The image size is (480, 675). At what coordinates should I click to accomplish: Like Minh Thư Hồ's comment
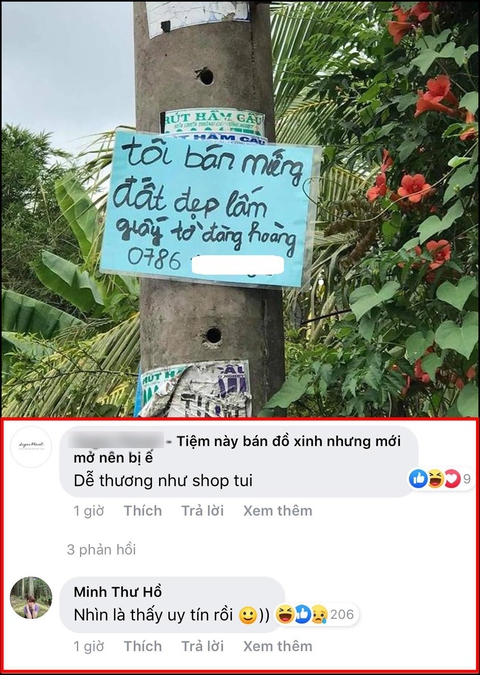click(x=143, y=646)
